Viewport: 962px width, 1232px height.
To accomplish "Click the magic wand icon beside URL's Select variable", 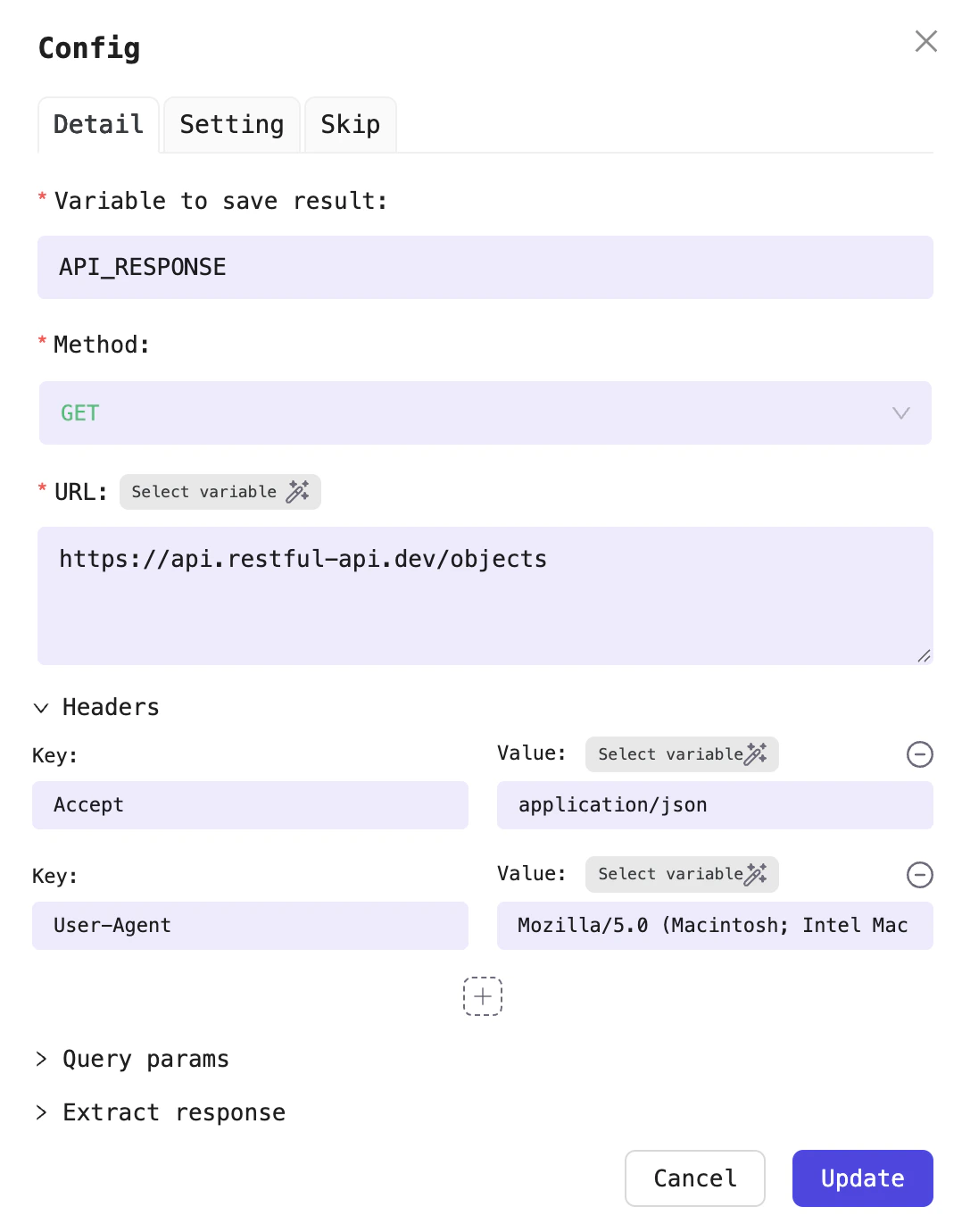I will (298, 491).
